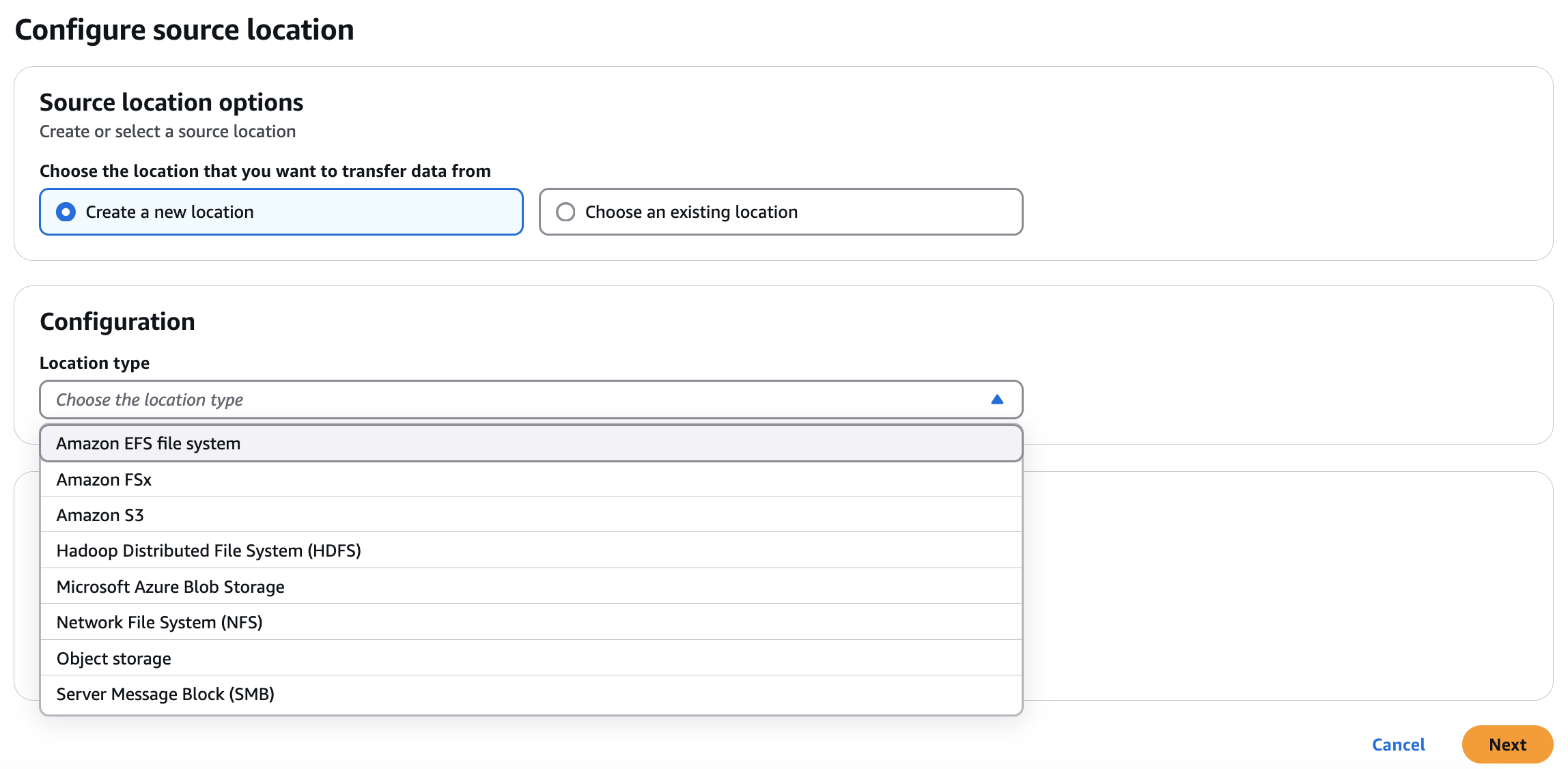Click the Configuration section heading
This screenshot has height=769, width=1568.
click(x=117, y=322)
